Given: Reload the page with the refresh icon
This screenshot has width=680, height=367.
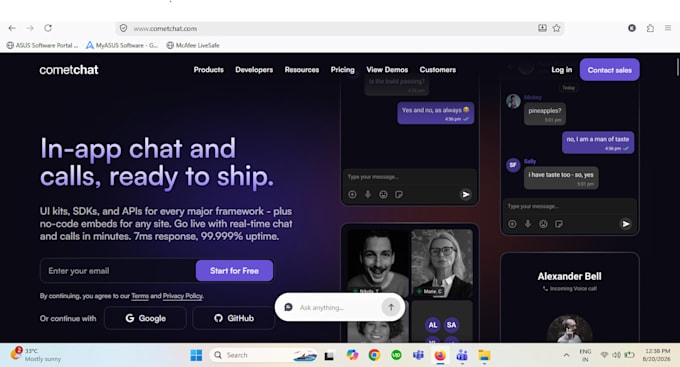Looking at the screenshot, I should (48, 28).
